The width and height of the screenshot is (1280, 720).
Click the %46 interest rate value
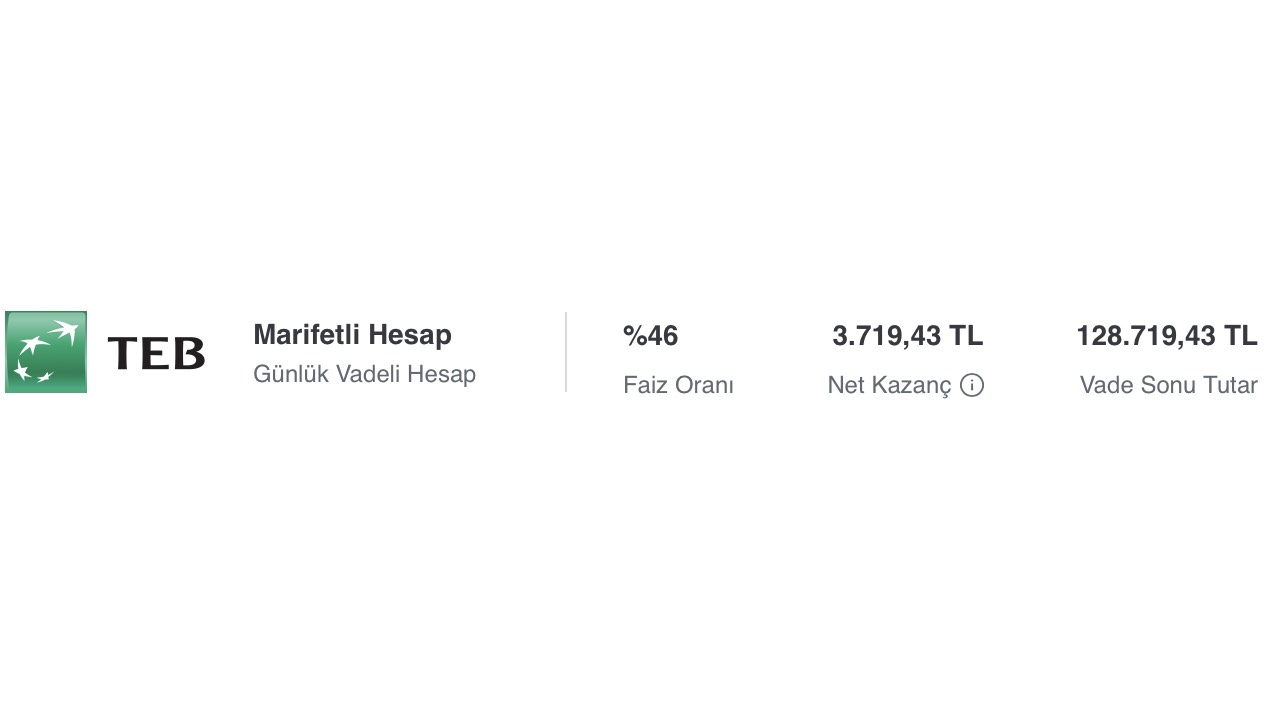(651, 336)
